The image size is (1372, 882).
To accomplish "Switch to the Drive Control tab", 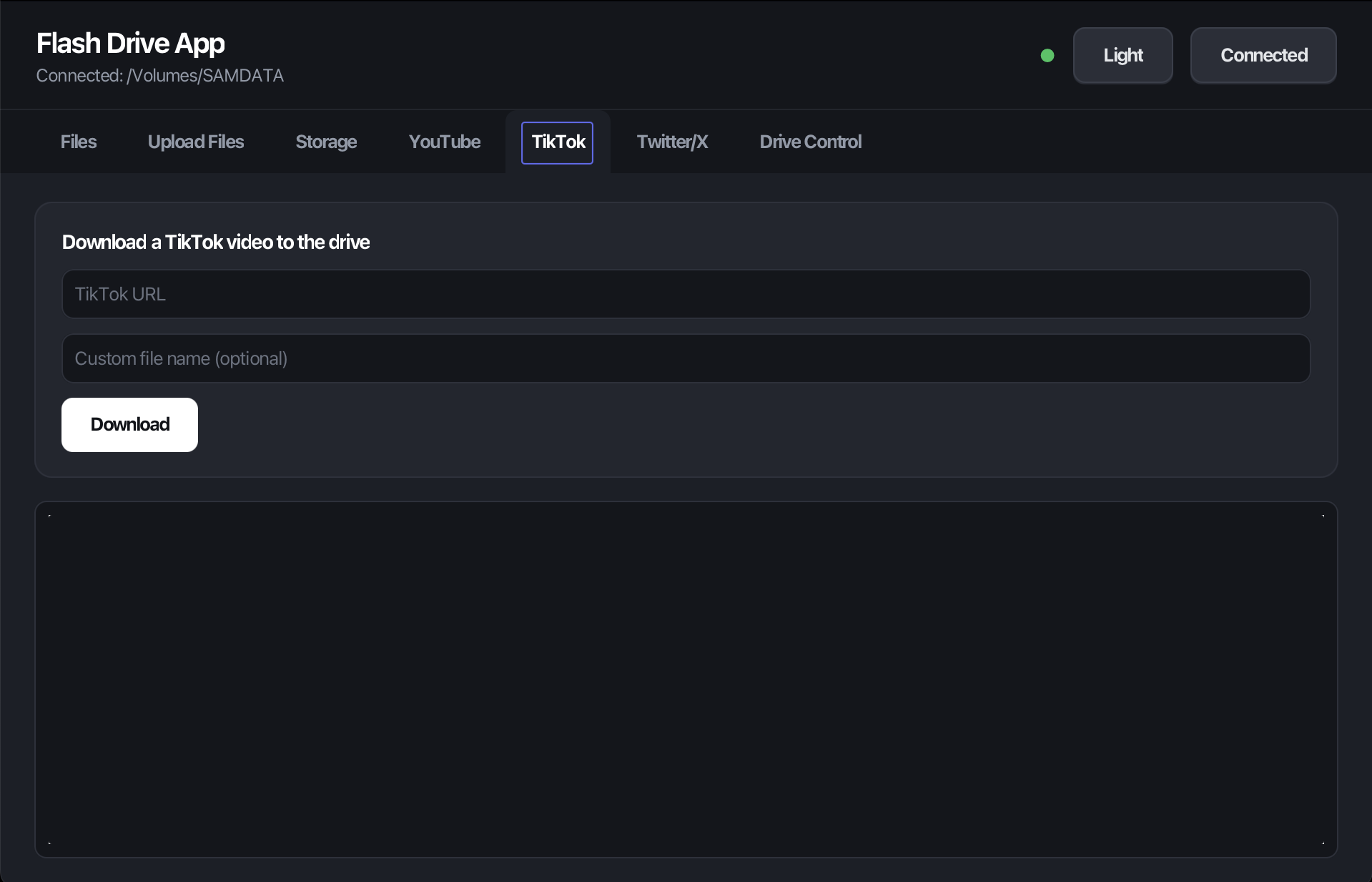I will tap(811, 142).
